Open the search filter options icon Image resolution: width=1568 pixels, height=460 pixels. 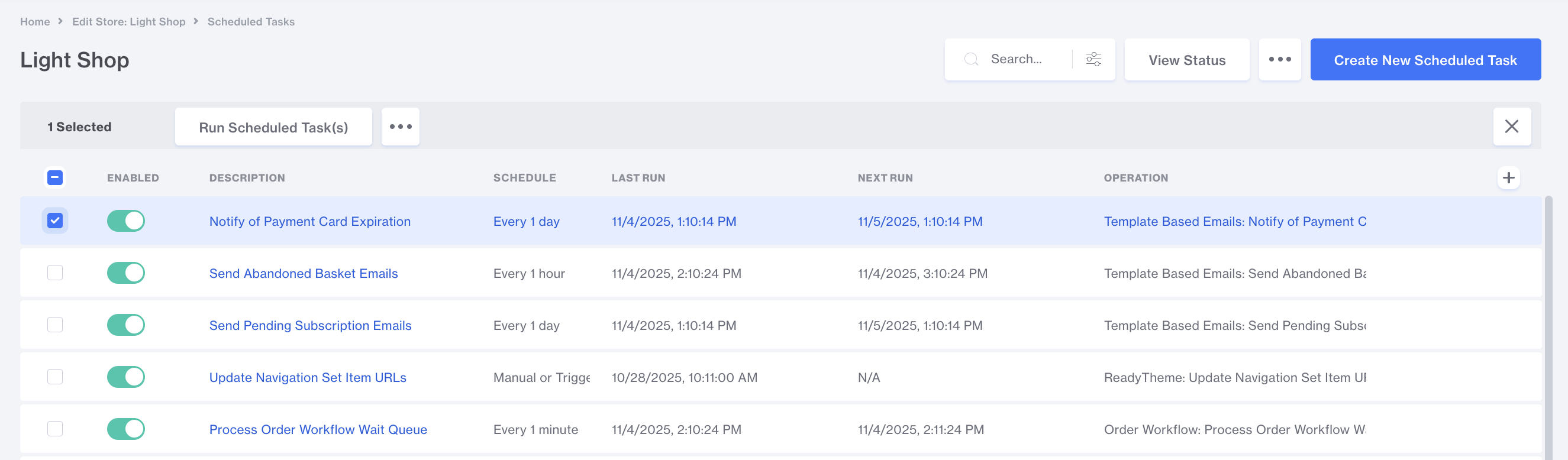click(1093, 59)
